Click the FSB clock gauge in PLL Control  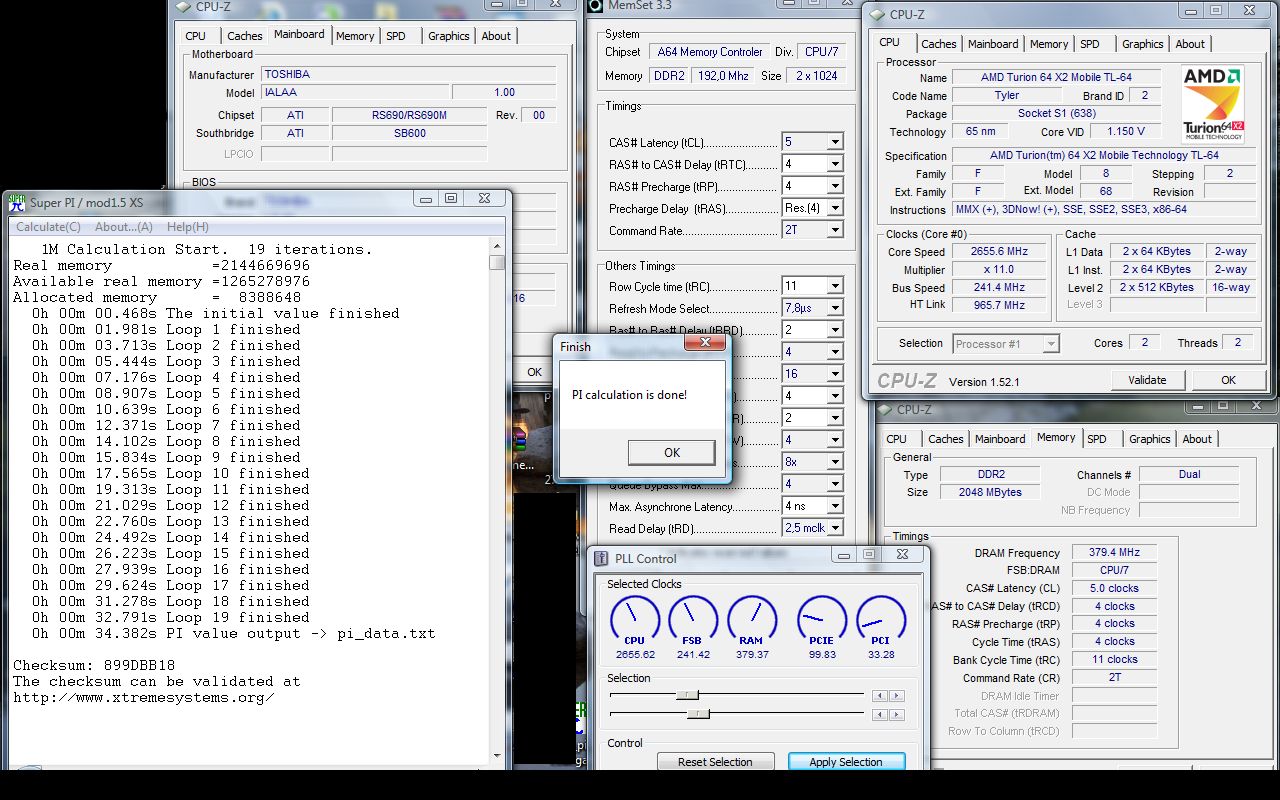(693, 621)
